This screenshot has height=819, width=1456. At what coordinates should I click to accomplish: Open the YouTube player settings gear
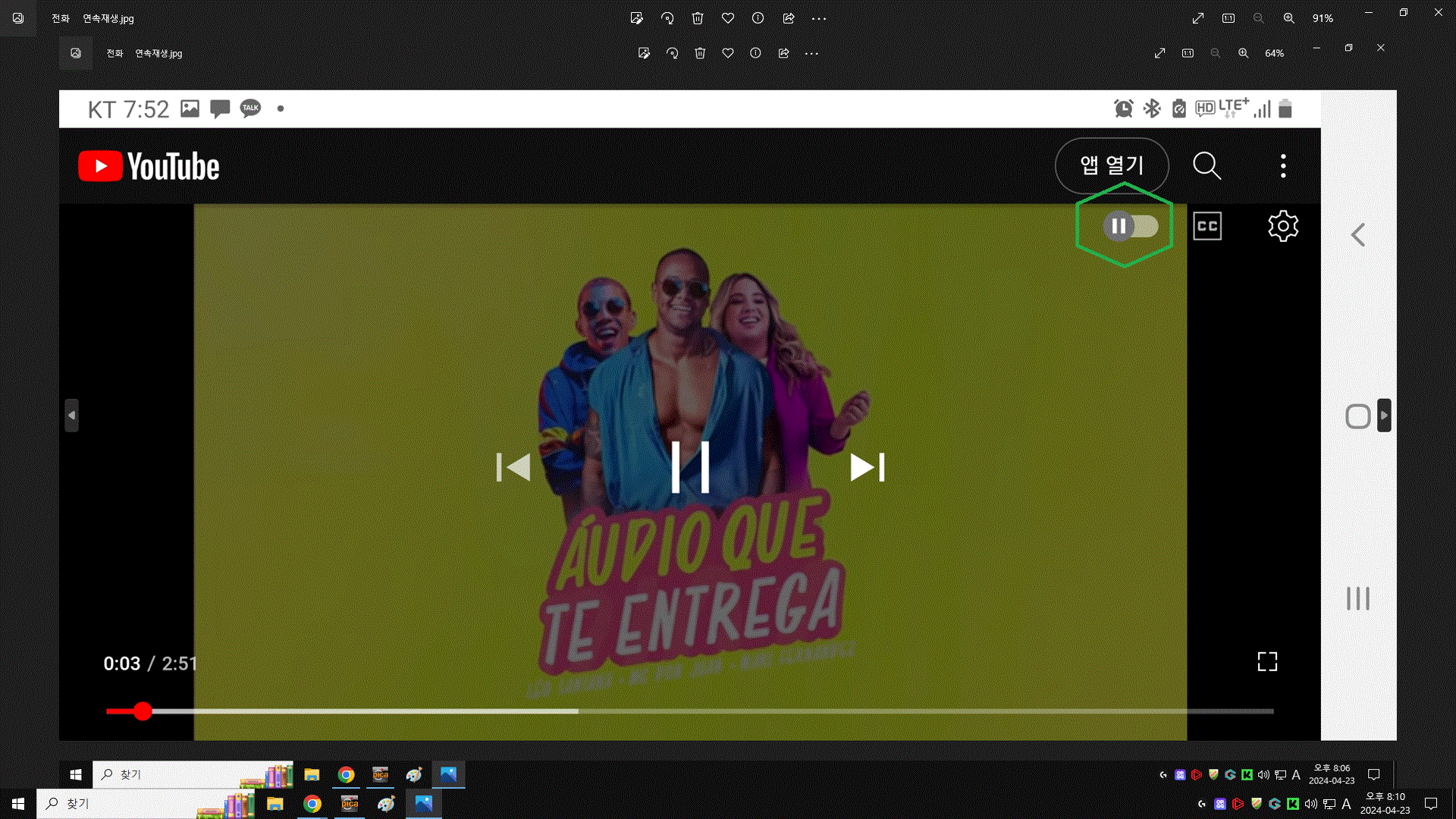(1283, 226)
